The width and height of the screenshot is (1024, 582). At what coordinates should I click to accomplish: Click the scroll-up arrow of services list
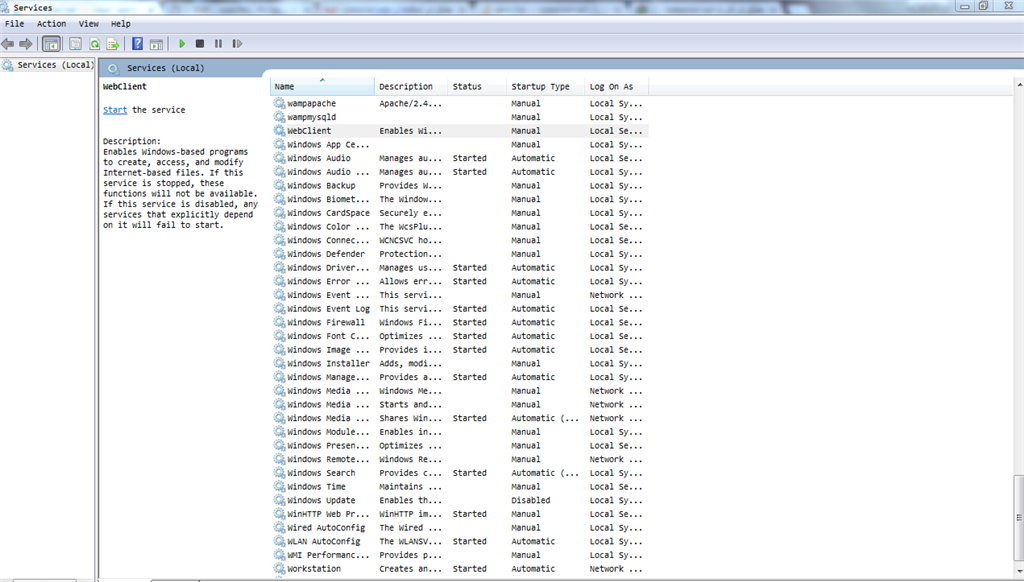coord(1019,85)
